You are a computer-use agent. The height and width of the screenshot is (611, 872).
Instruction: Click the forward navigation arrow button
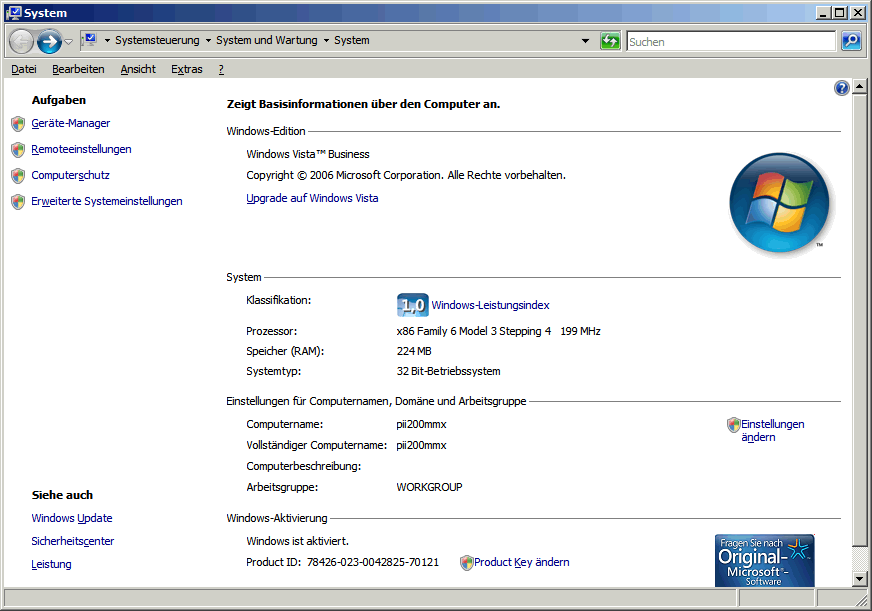pos(49,42)
